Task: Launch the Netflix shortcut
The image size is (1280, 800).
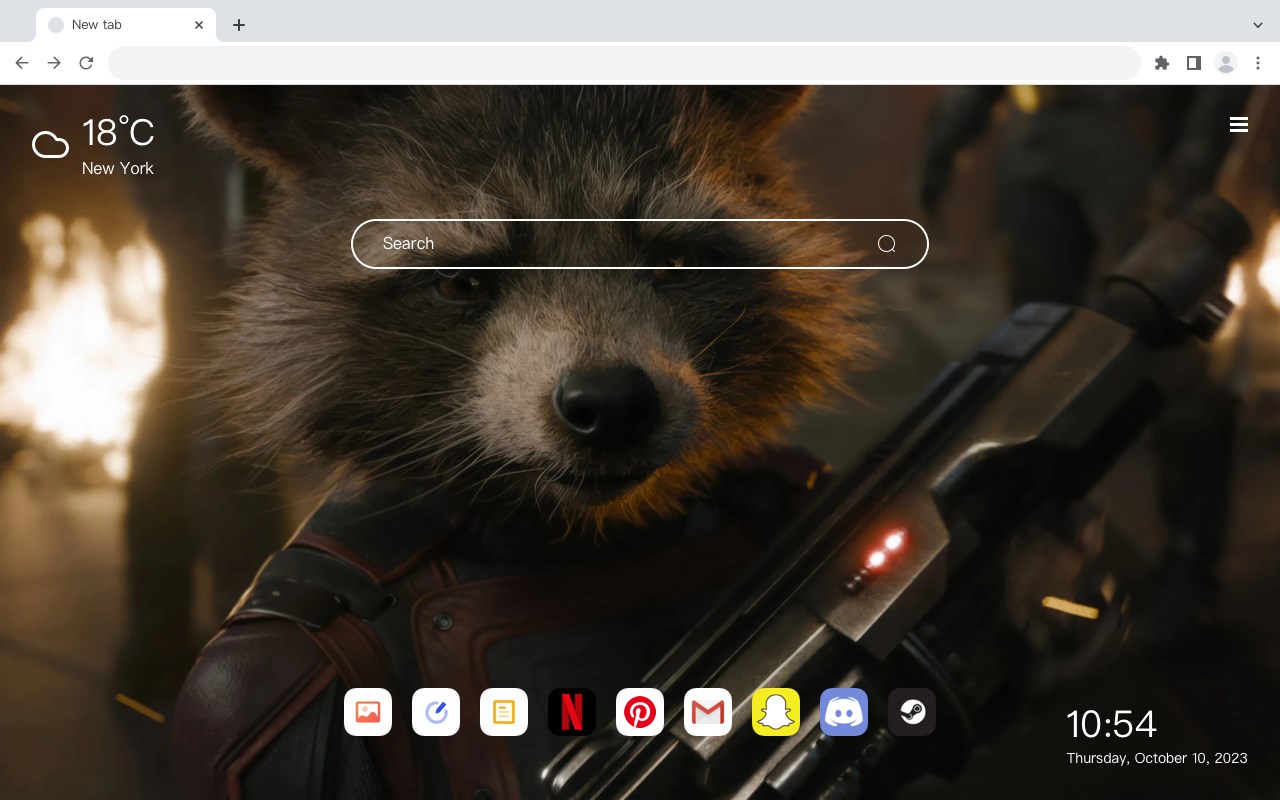Action: 572,712
